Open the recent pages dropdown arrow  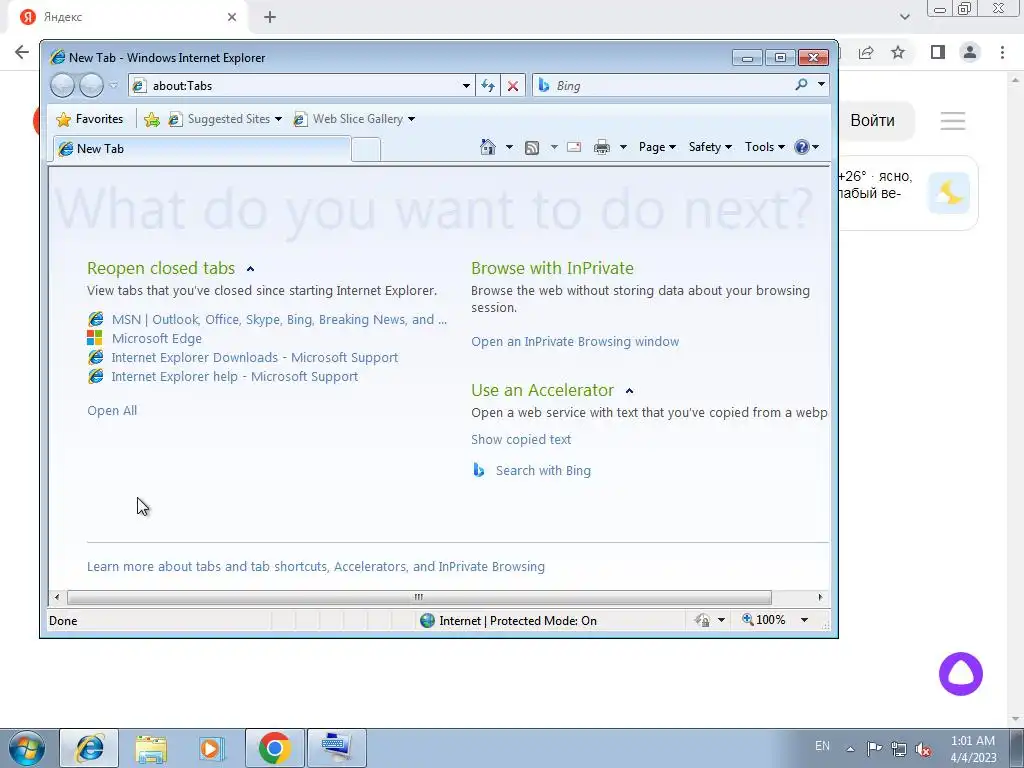pyautogui.click(x=114, y=86)
